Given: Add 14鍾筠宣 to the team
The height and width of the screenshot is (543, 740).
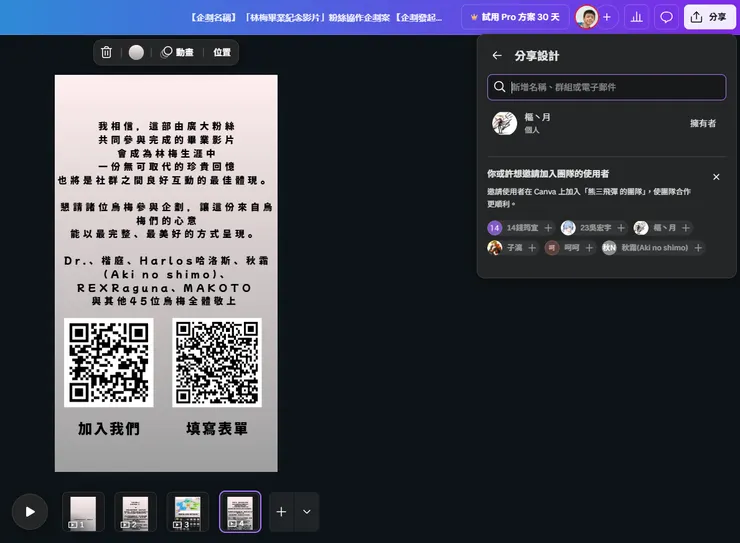Looking at the screenshot, I should point(548,228).
